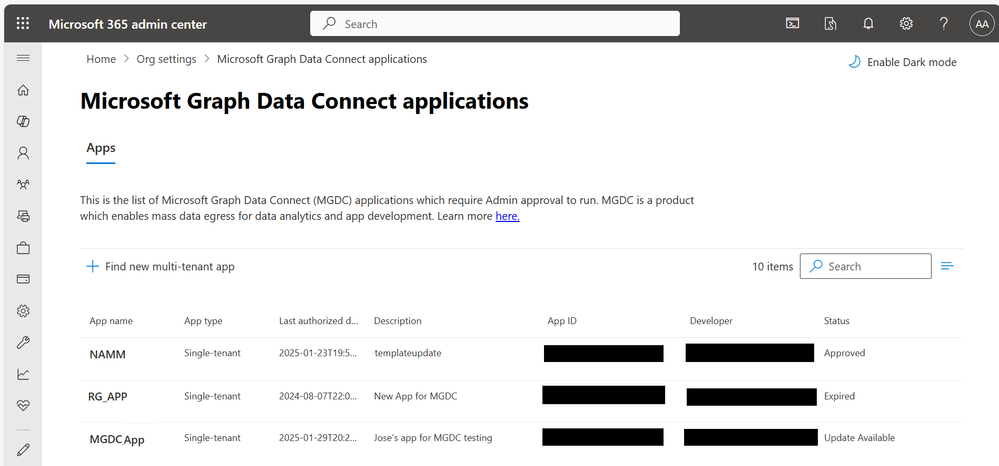Viewport: 999px width, 466px height.
Task: Sort by Developer column header
Action: (711, 321)
